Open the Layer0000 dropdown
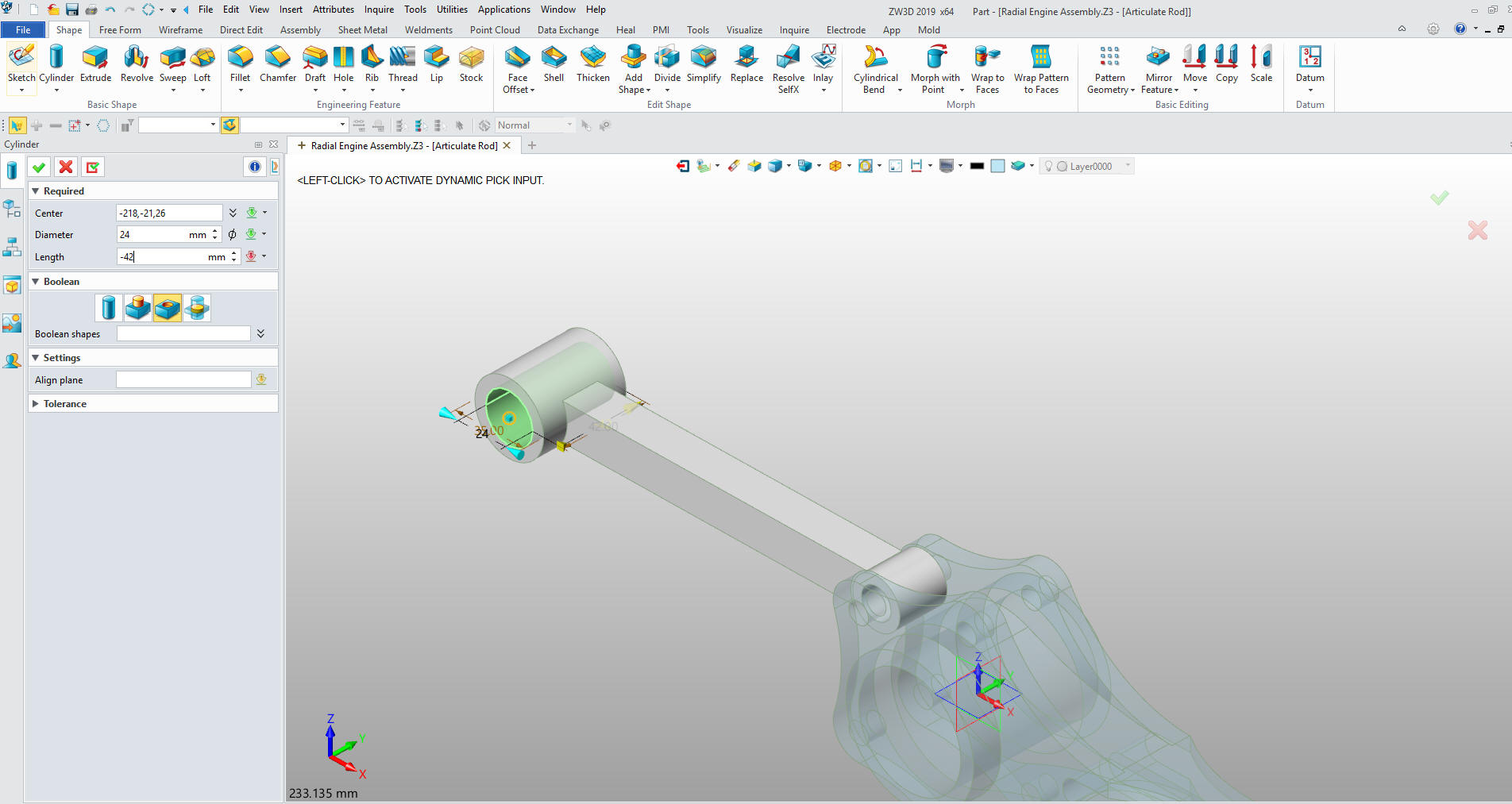Viewport: 1512px width, 804px height. tap(1127, 166)
